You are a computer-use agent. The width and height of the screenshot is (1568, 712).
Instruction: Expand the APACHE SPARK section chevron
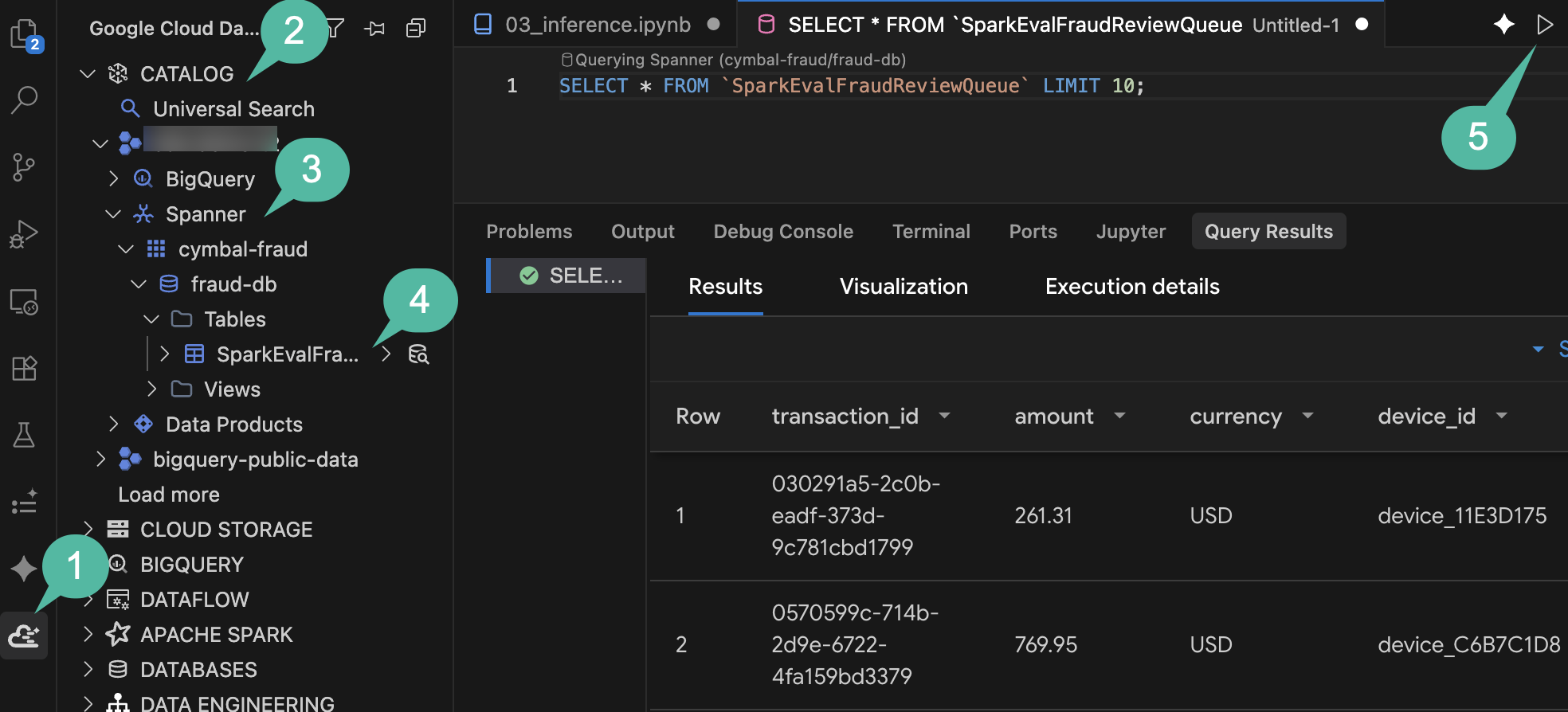pos(88,635)
